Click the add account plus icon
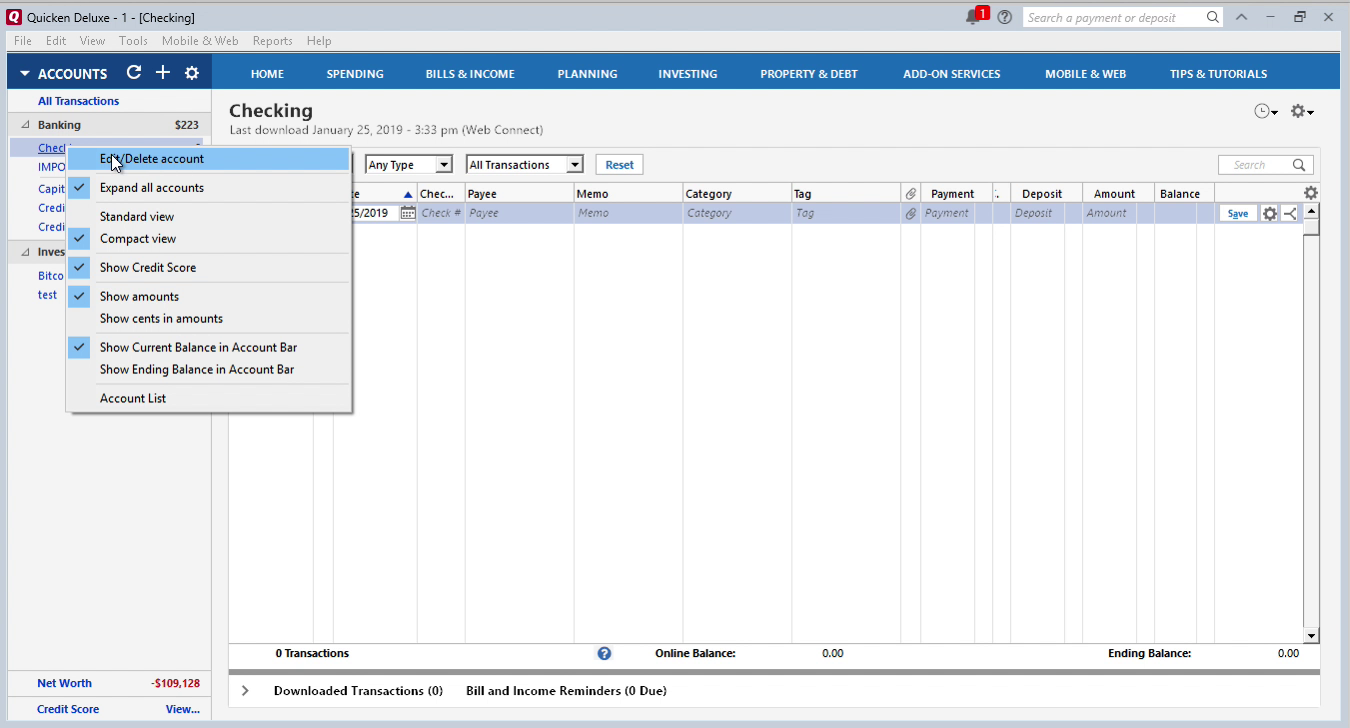This screenshot has width=1350, height=728. coord(163,73)
